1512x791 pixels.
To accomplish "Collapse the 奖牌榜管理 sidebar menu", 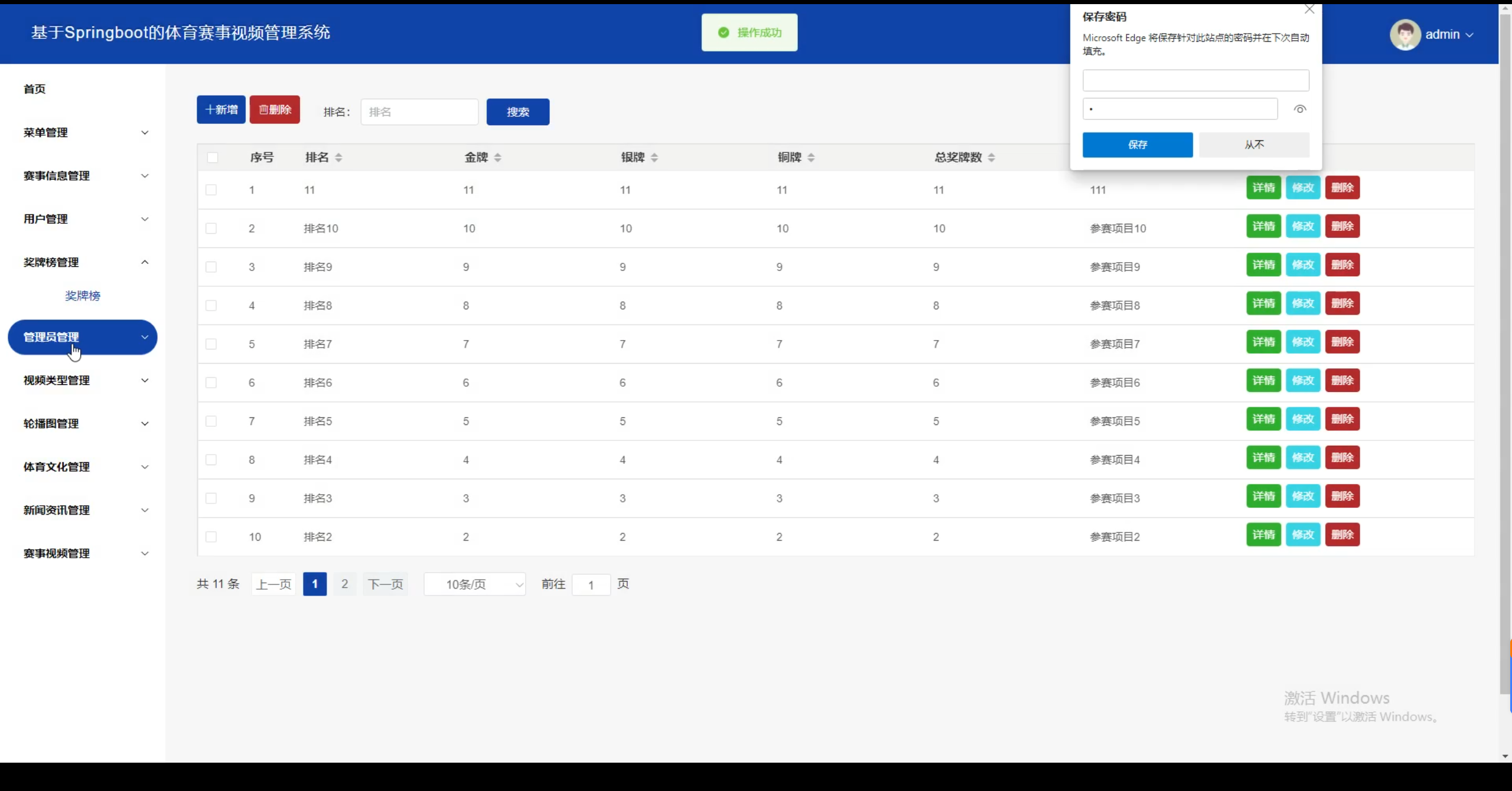I will [x=83, y=262].
